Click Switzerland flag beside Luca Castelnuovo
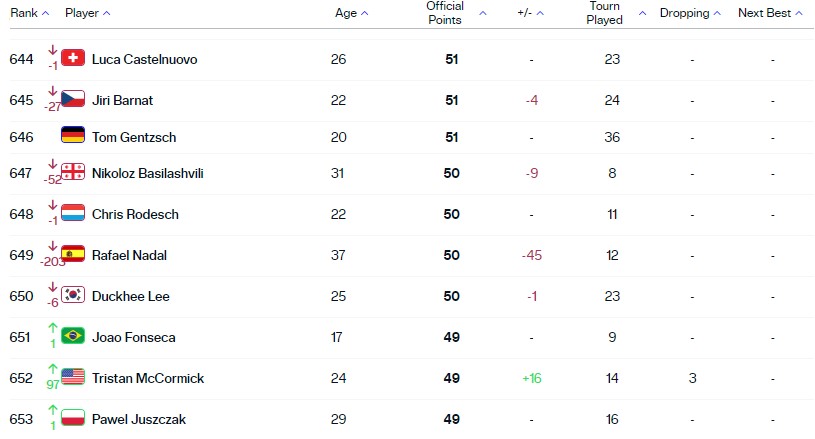Image resolution: width=815 pixels, height=439 pixels. (x=73, y=58)
